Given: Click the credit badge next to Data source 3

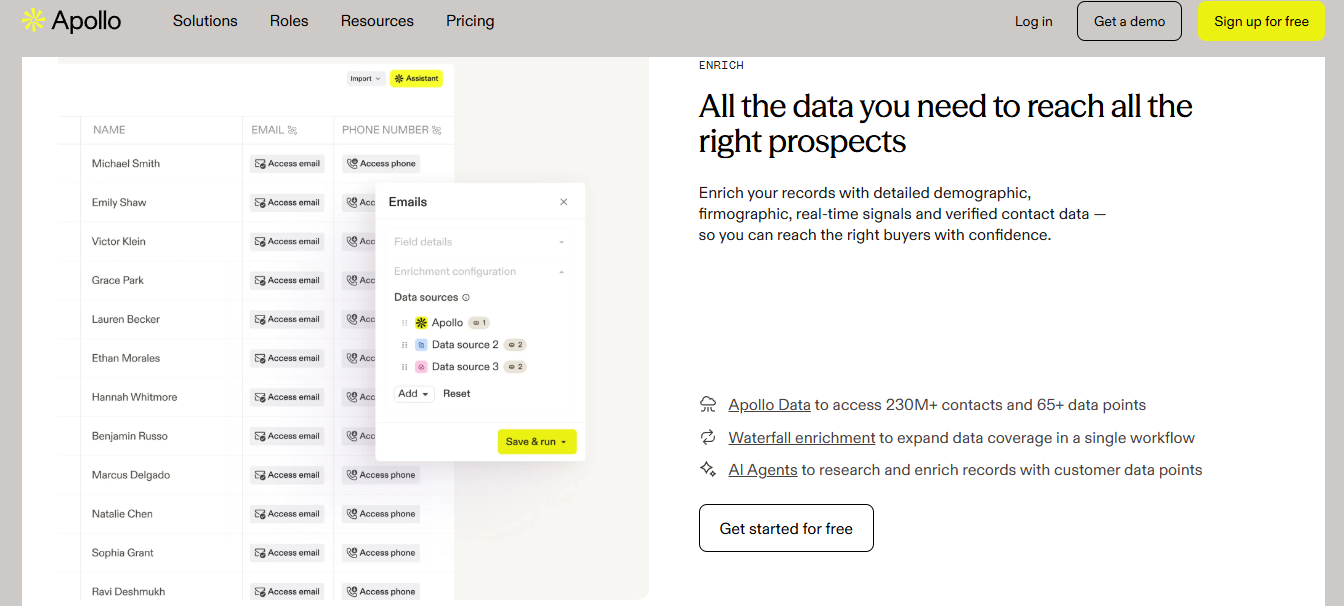Looking at the screenshot, I should tap(515, 367).
